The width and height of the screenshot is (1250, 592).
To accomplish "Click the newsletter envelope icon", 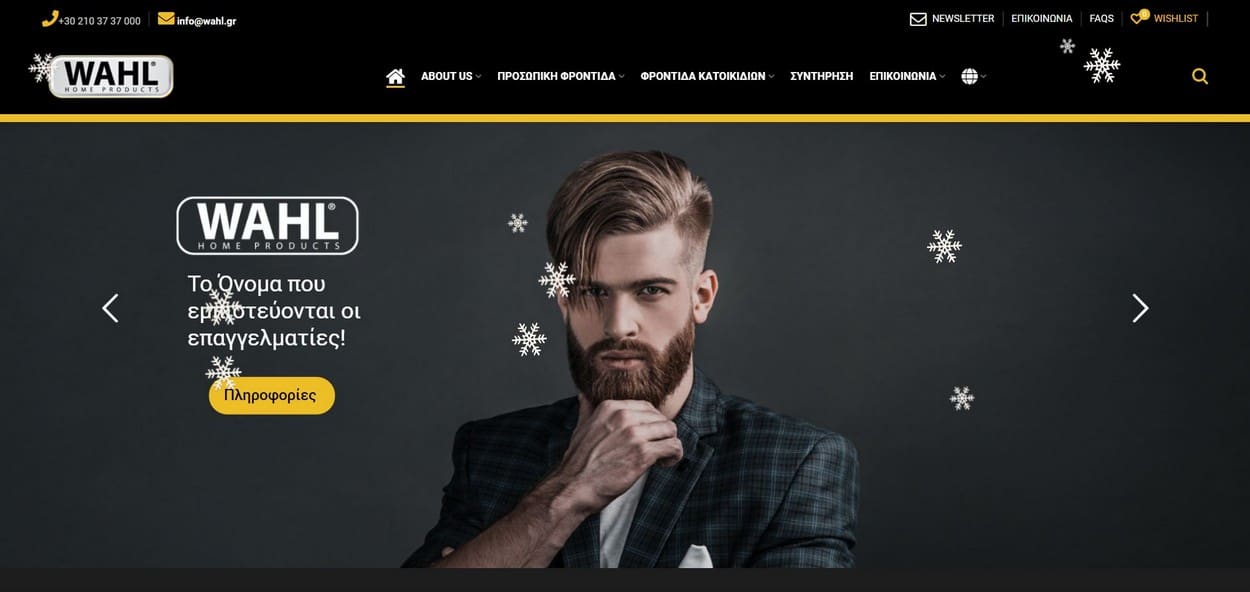I will [918, 19].
